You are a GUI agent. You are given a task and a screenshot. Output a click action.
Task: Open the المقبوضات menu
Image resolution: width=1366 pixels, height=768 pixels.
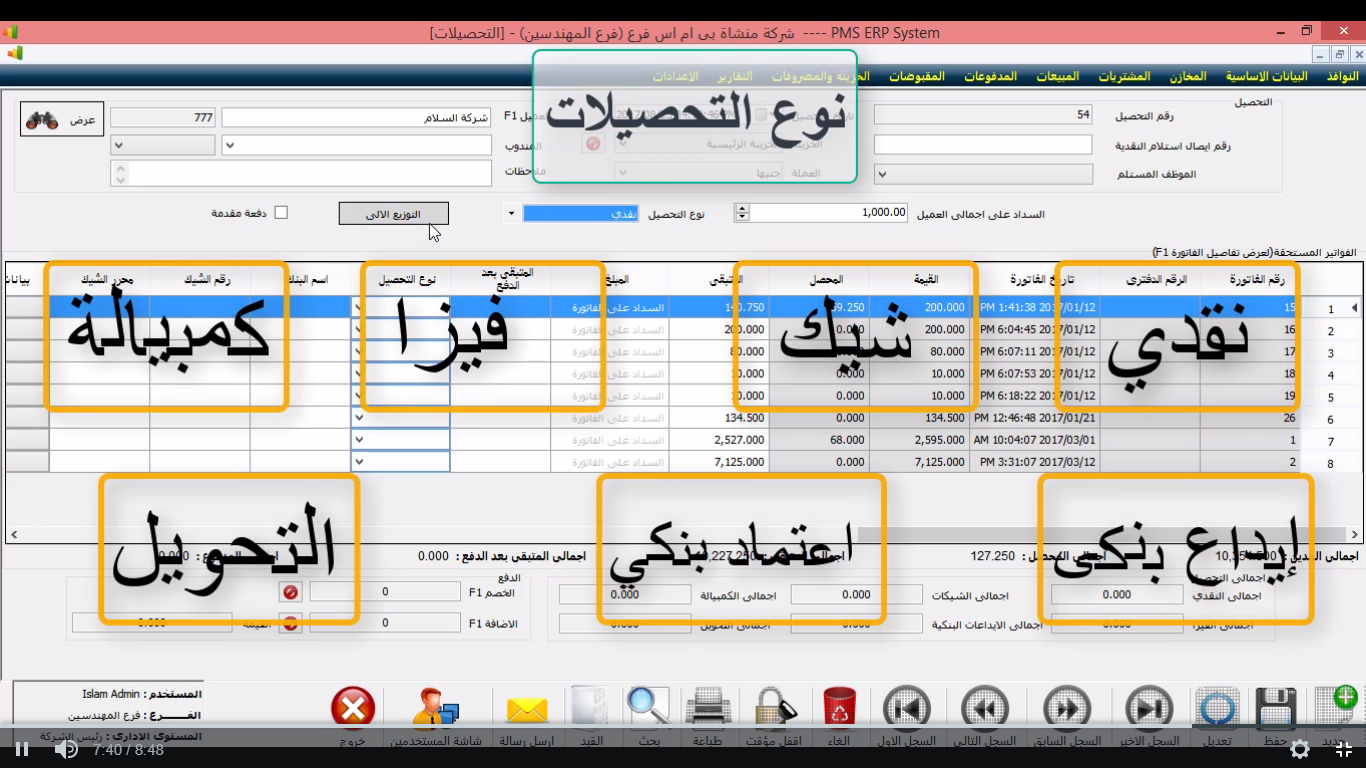point(917,76)
